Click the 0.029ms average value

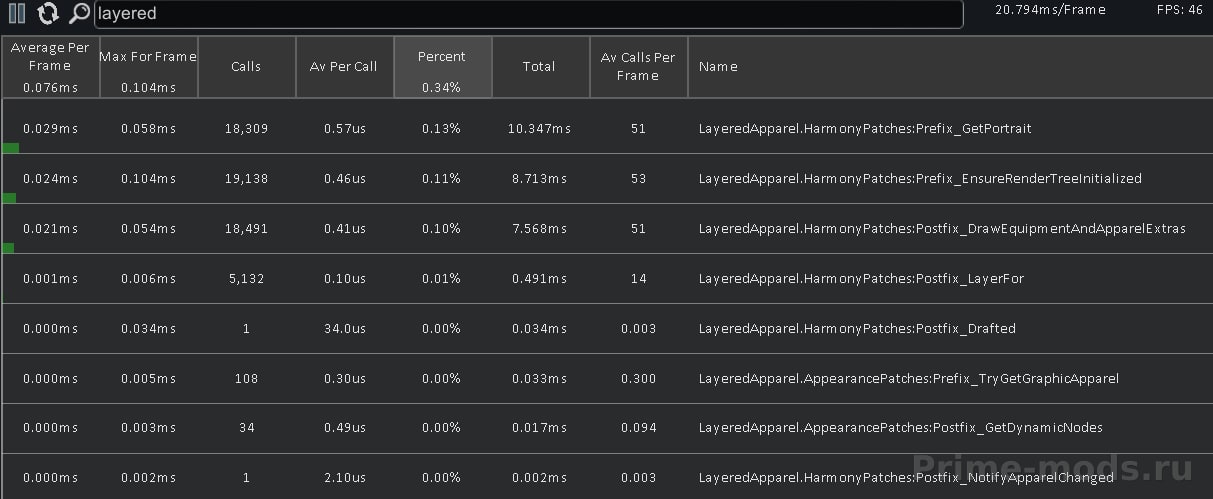(x=50, y=129)
